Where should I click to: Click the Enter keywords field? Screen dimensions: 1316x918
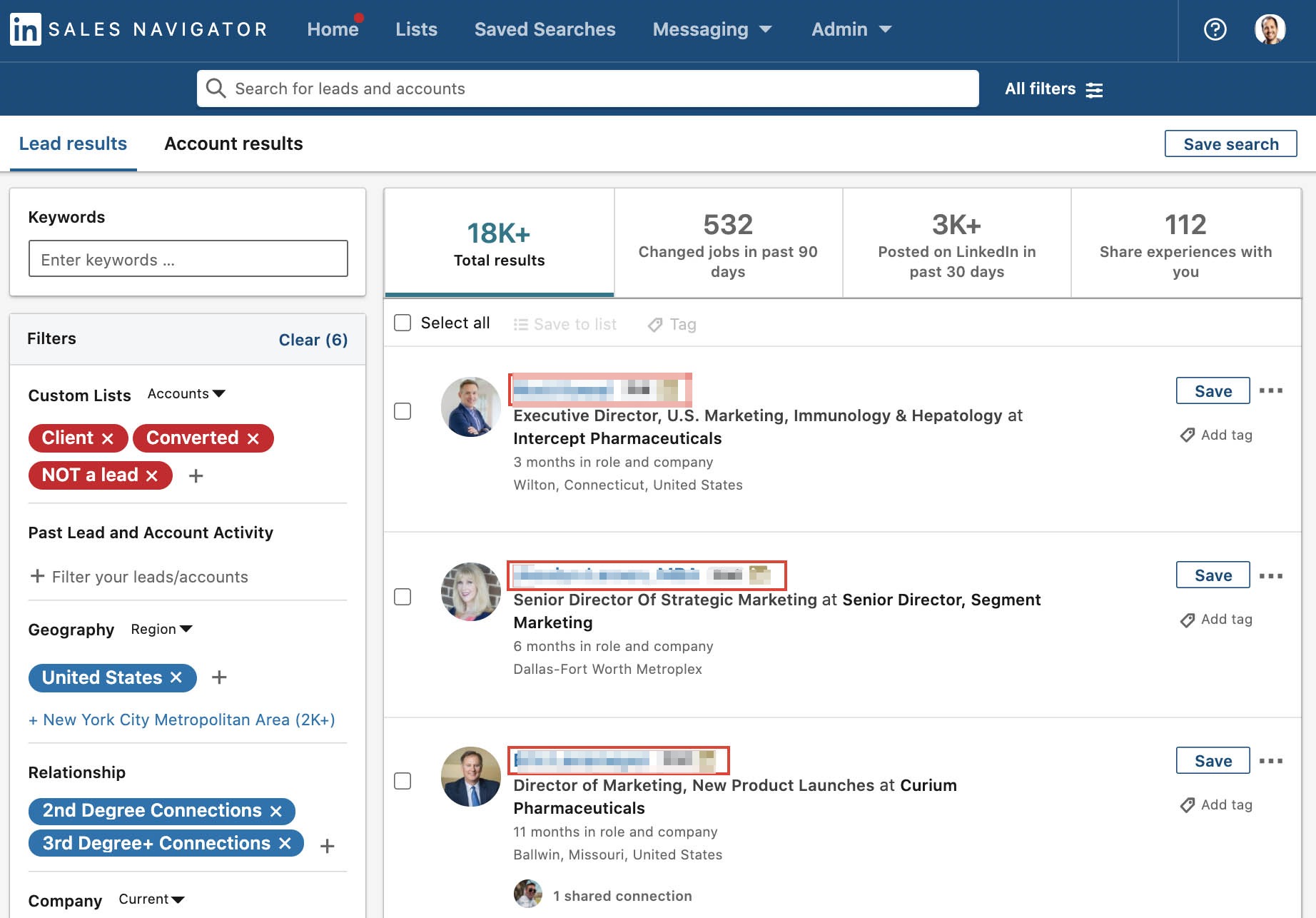point(188,258)
